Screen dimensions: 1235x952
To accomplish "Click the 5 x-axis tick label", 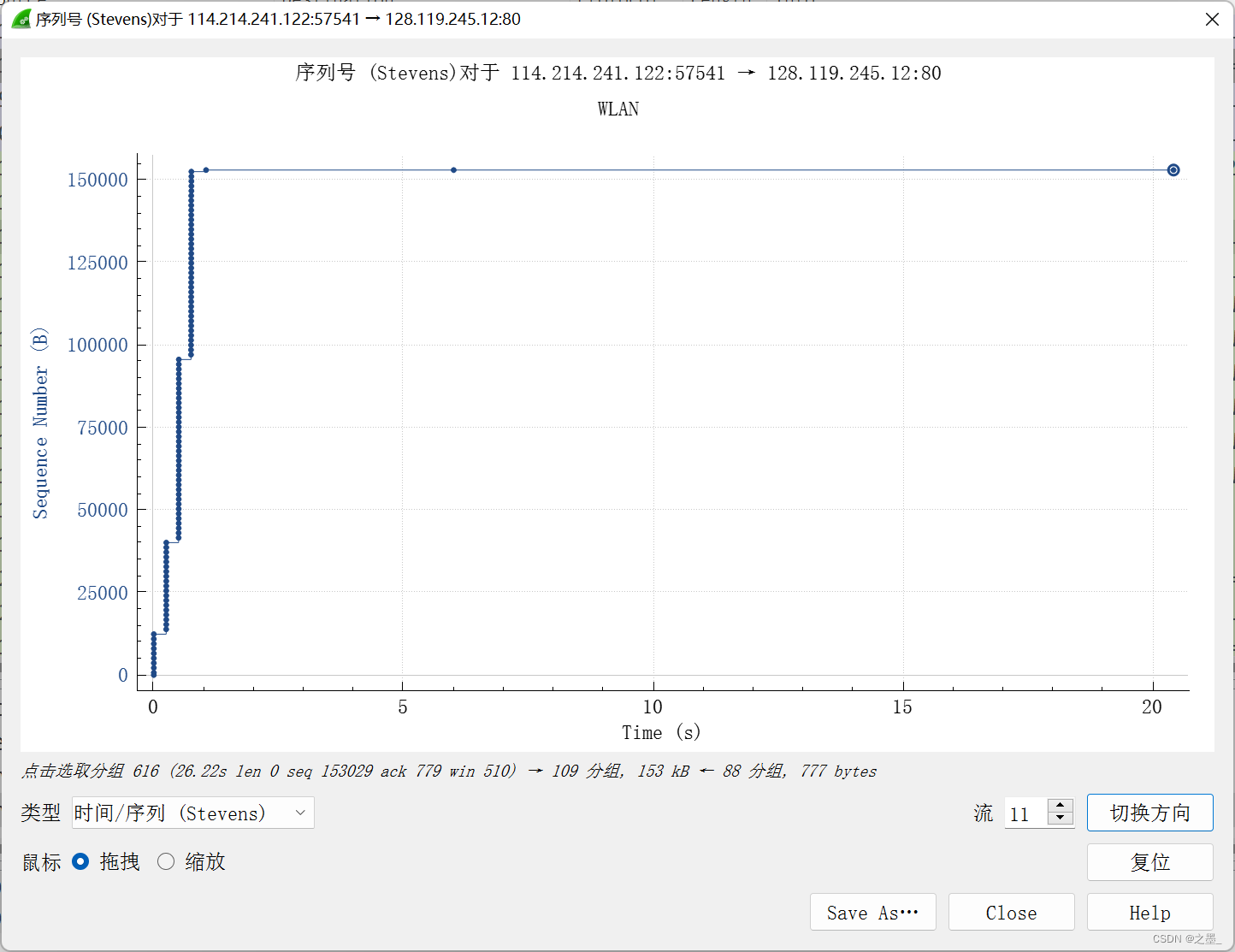I will pyautogui.click(x=403, y=707).
